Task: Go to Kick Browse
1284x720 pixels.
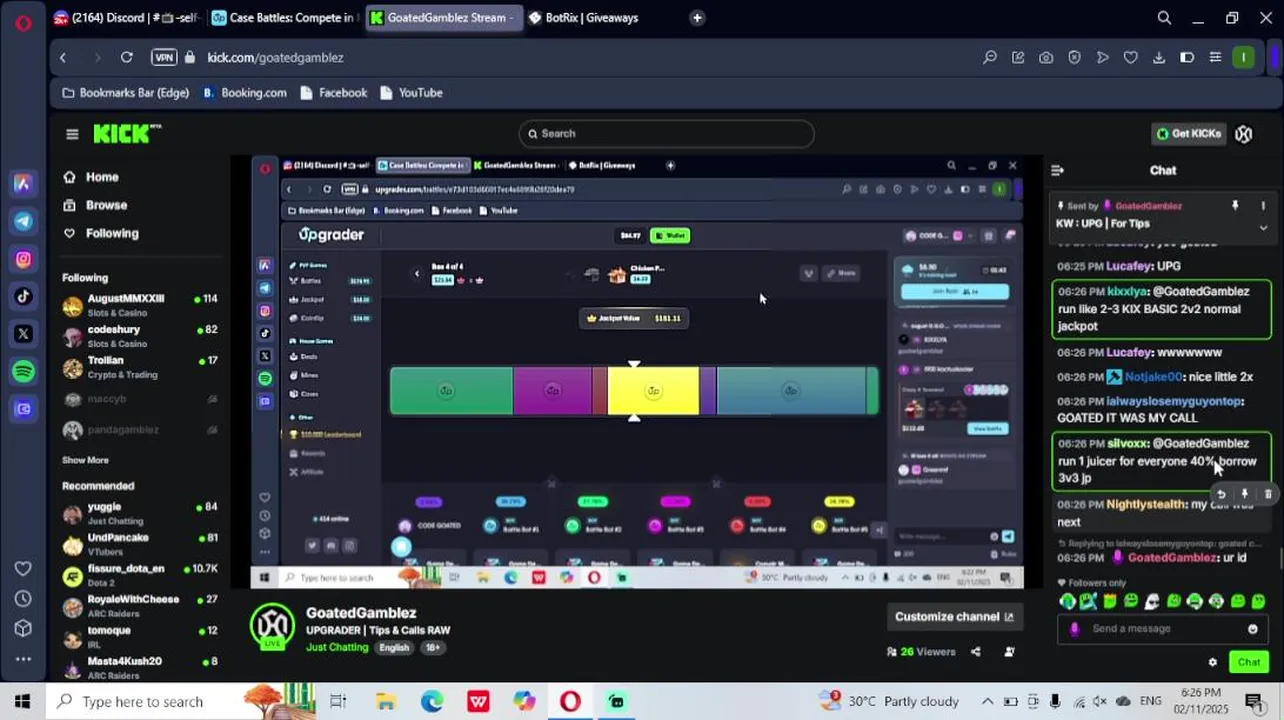Action: click(x=106, y=205)
